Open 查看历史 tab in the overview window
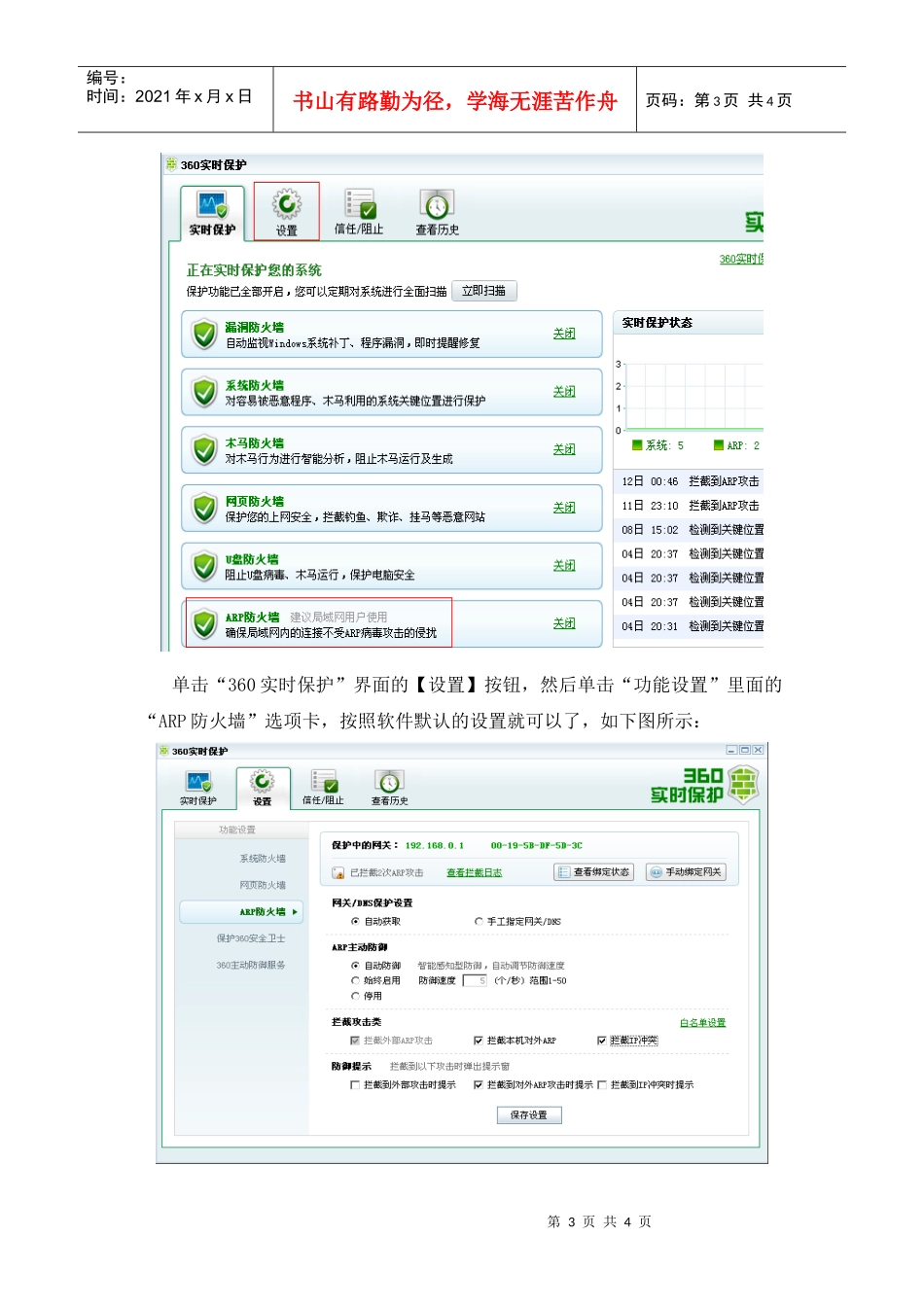The image size is (924, 1307). click(x=438, y=214)
